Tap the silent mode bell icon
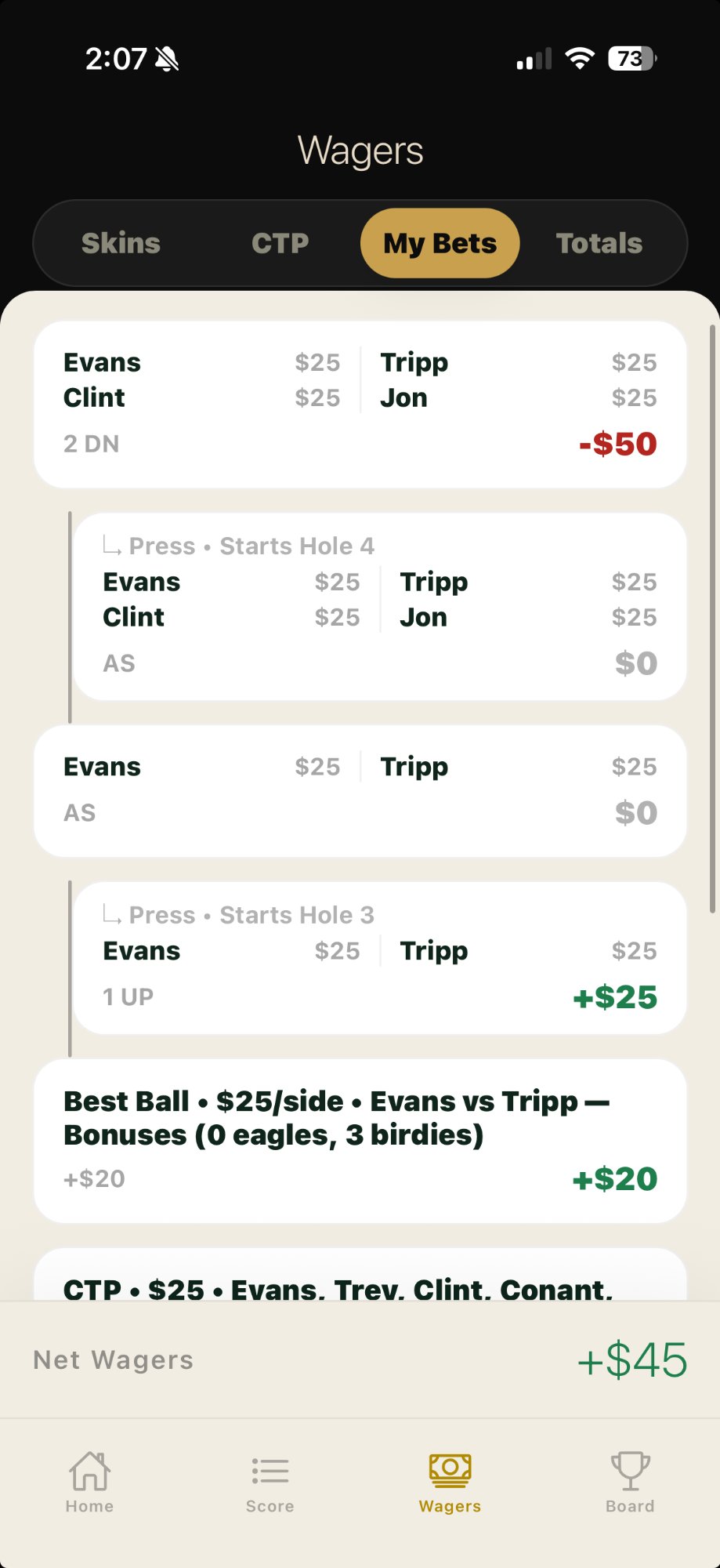This screenshot has height=1568, width=720. [167, 59]
